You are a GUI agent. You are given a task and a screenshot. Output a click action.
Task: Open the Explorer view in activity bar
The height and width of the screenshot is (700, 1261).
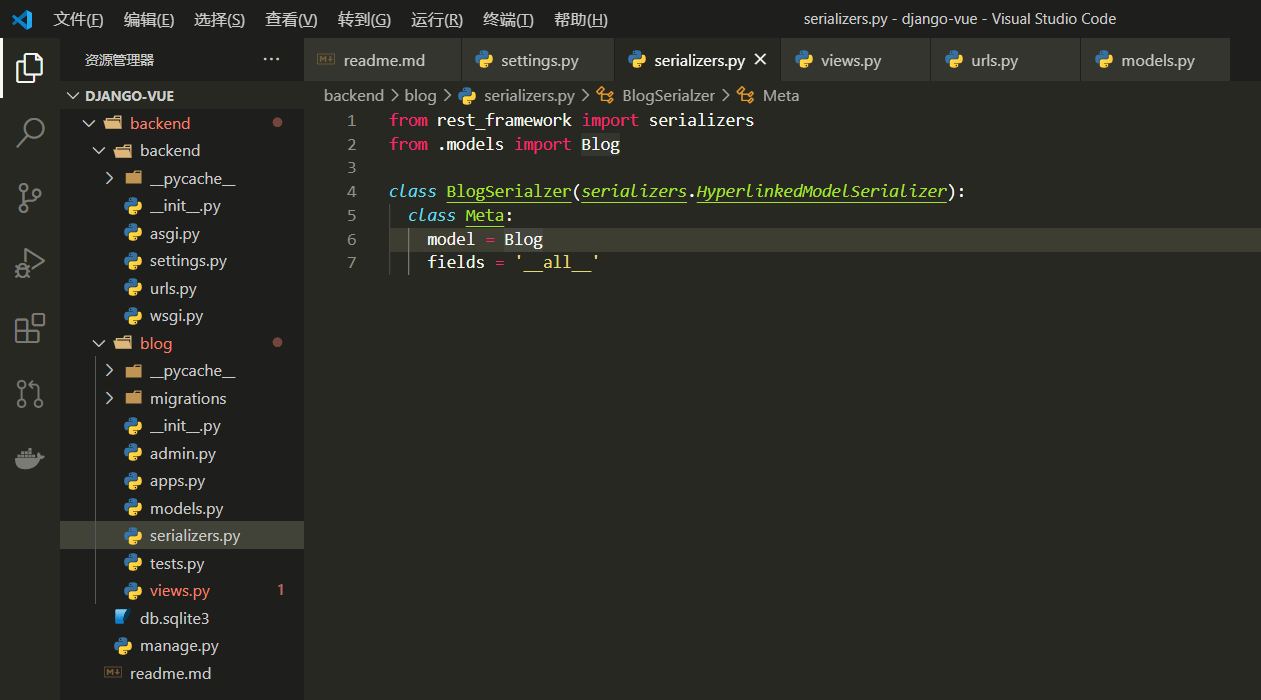pyautogui.click(x=30, y=68)
